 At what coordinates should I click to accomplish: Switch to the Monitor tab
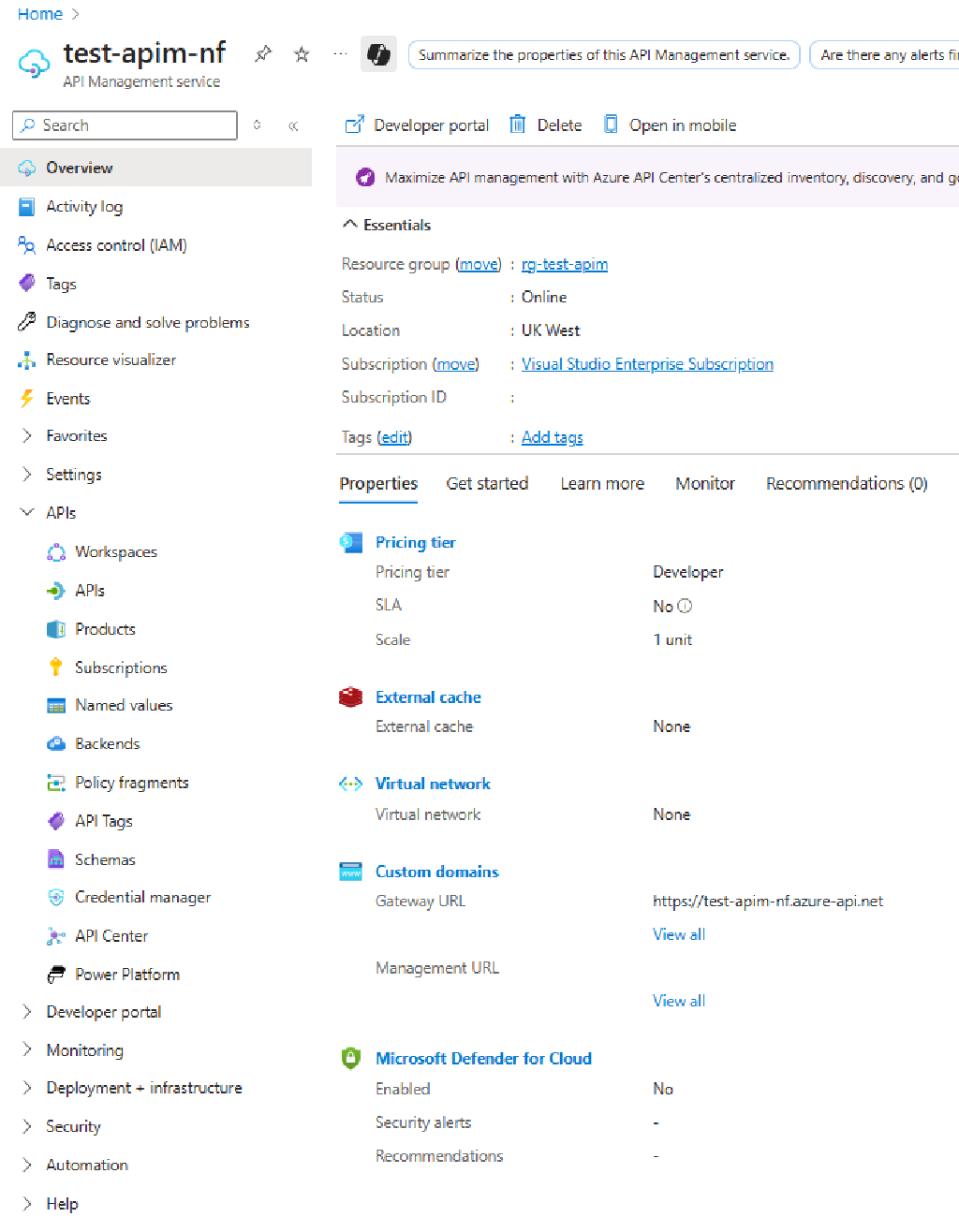pos(704,483)
